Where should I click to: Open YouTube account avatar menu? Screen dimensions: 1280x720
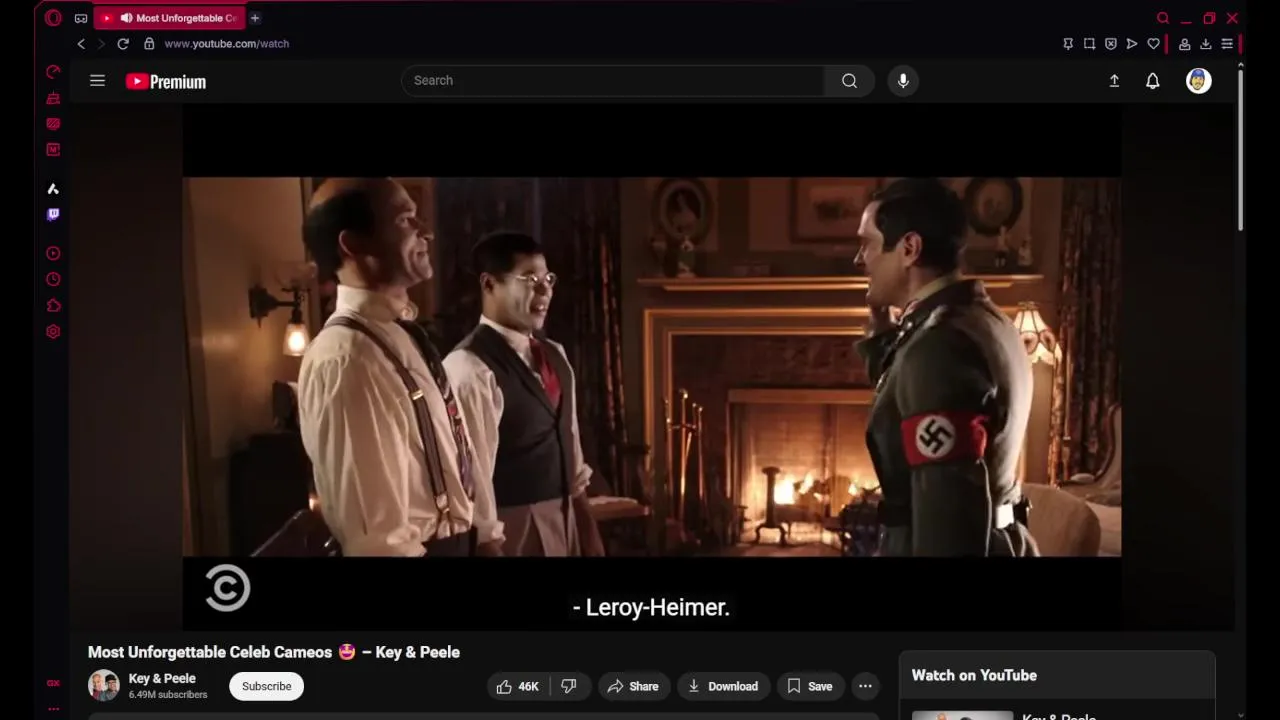[1198, 81]
